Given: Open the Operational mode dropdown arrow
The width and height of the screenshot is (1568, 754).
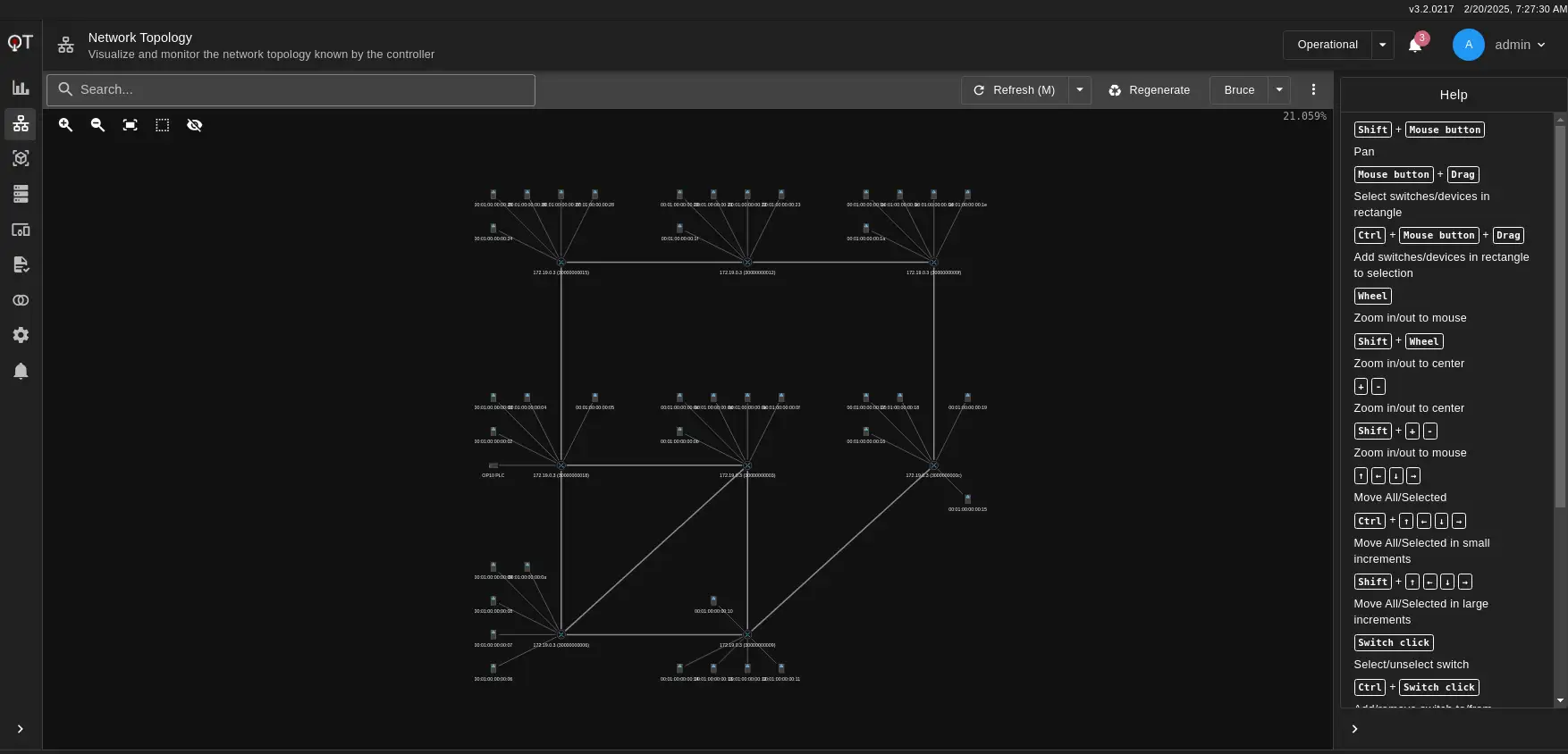Looking at the screenshot, I should [x=1383, y=45].
